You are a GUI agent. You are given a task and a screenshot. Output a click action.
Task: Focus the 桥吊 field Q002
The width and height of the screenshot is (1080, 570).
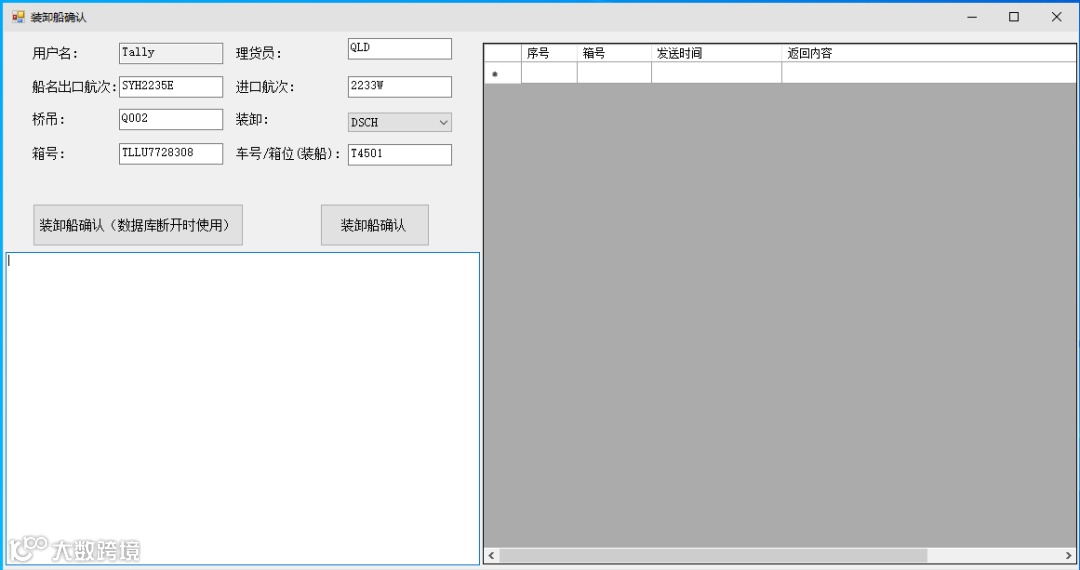point(171,119)
